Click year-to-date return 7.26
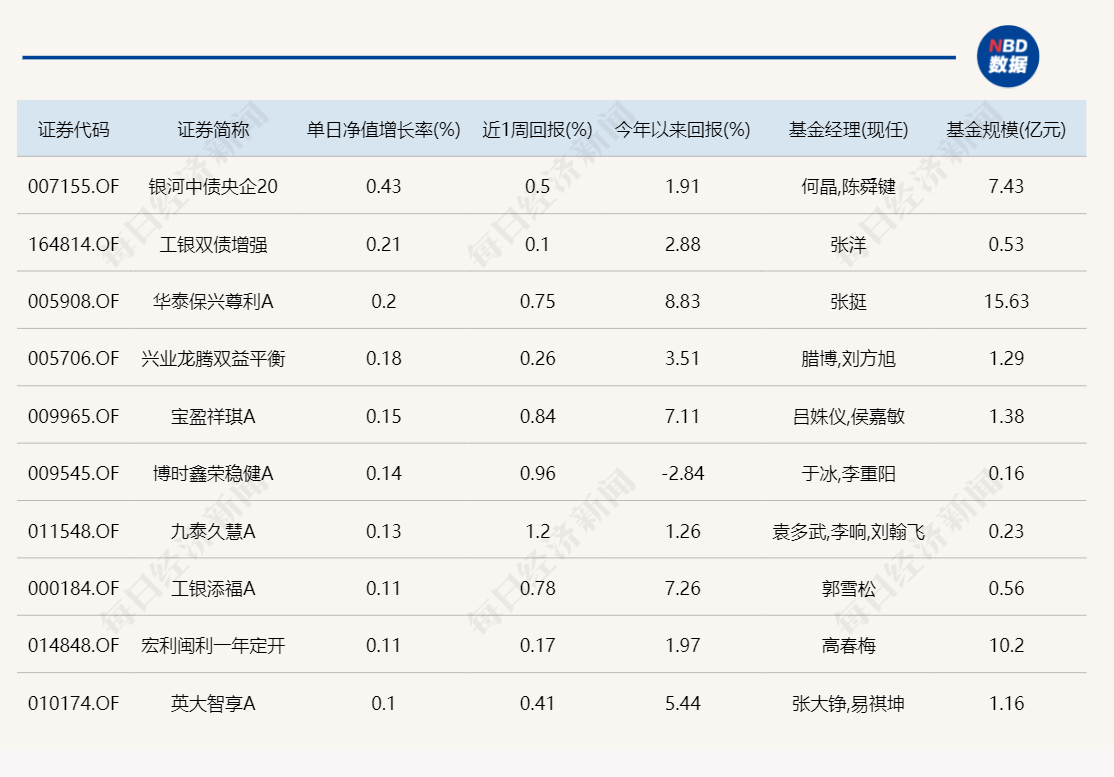1114x777 pixels. 683,589
